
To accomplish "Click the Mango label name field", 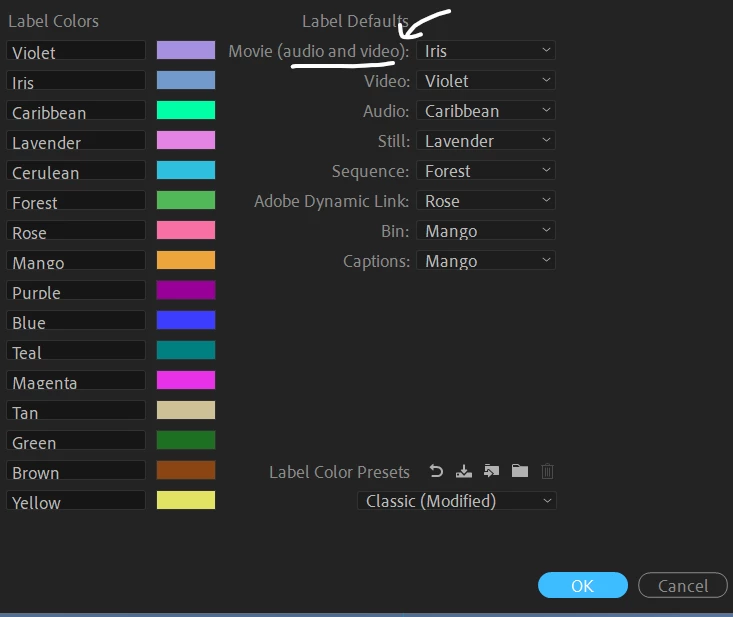I will (x=76, y=260).
